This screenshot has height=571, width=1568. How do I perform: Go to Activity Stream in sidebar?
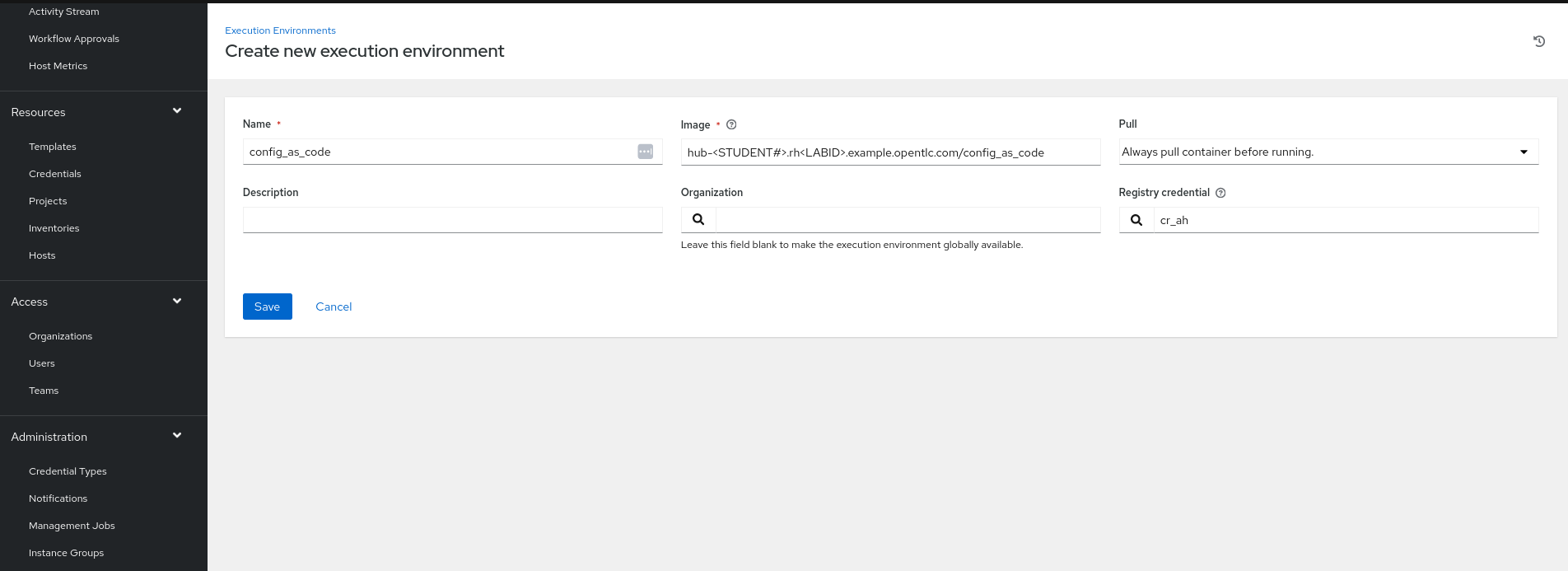coord(64,12)
